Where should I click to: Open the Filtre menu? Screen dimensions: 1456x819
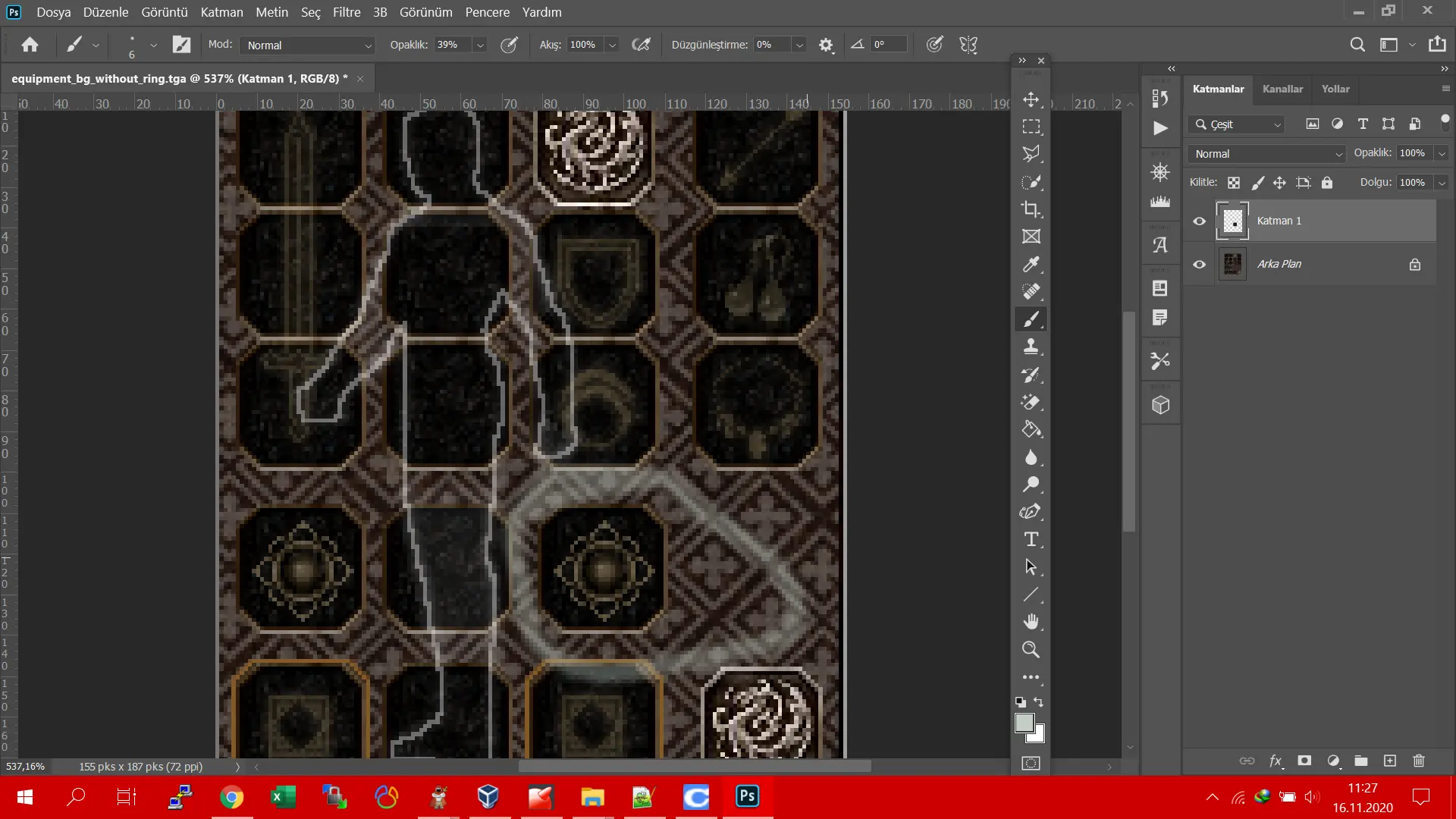coord(347,12)
